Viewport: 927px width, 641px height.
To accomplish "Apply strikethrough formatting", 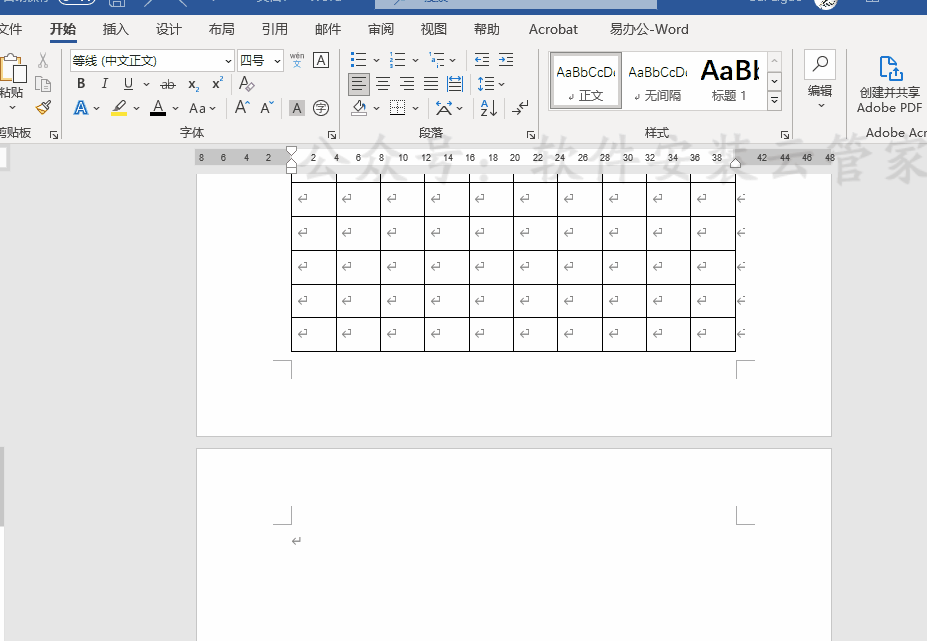I will pyautogui.click(x=168, y=85).
